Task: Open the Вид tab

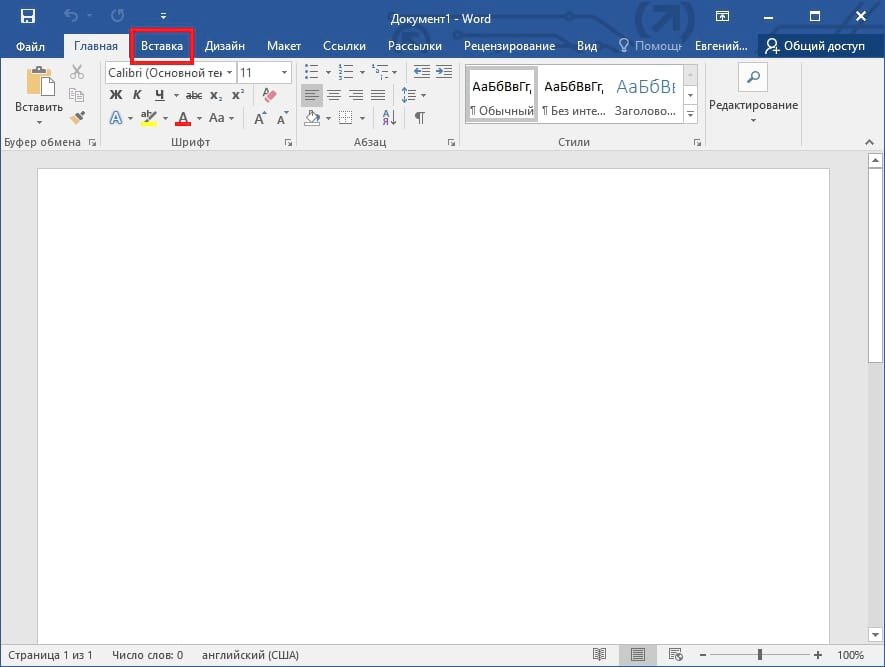Action: coord(587,46)
